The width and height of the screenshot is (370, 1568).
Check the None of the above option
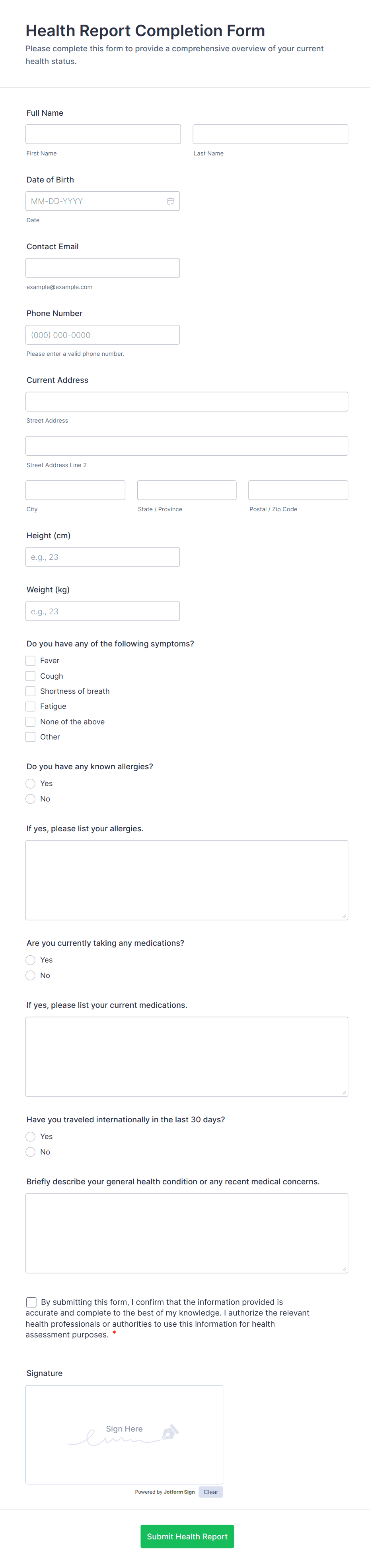31,721
